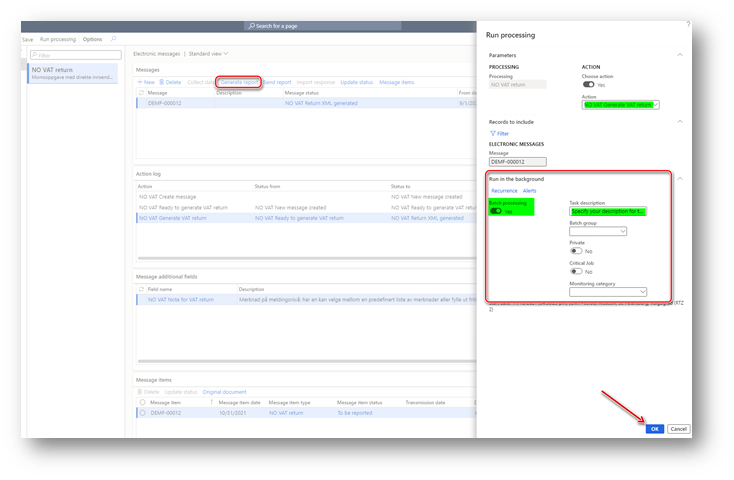Open the Standard view dropdown
Image resolution: width=734 pixels, height=480 pixels.
tap(208, 53)
